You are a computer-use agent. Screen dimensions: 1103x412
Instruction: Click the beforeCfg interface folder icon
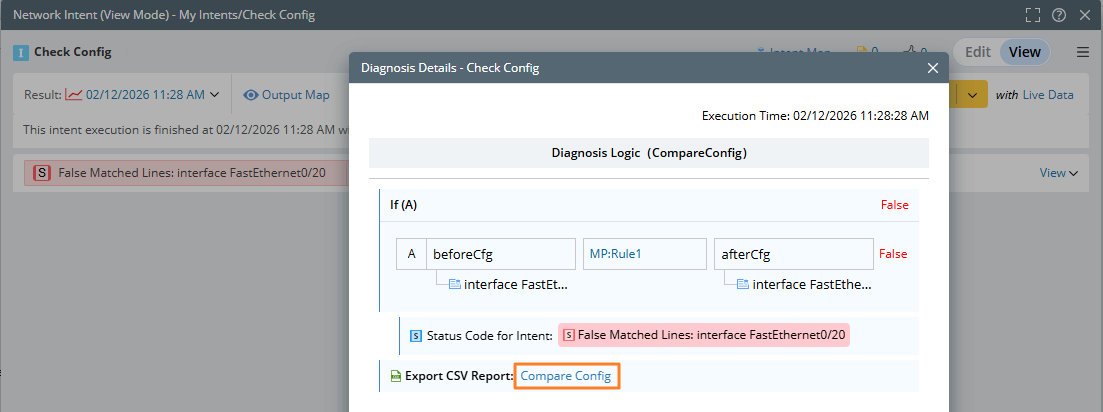point(454,284)
